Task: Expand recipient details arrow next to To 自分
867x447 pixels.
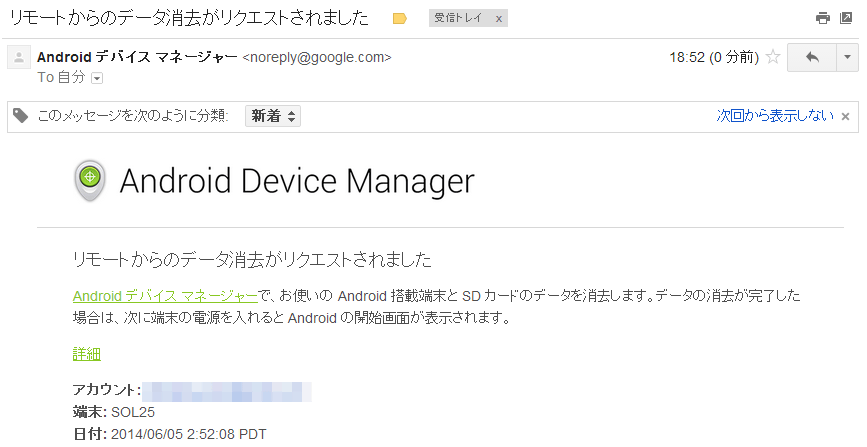Action: 97,79
